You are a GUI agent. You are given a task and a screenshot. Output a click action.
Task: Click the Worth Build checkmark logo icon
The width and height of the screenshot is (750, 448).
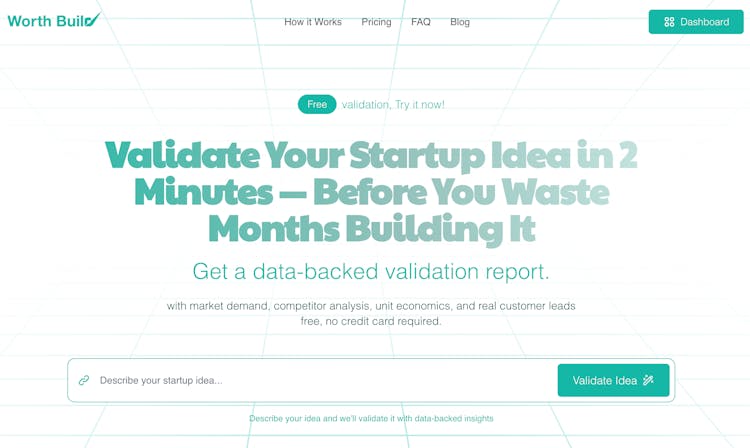(x=92, y=20)
